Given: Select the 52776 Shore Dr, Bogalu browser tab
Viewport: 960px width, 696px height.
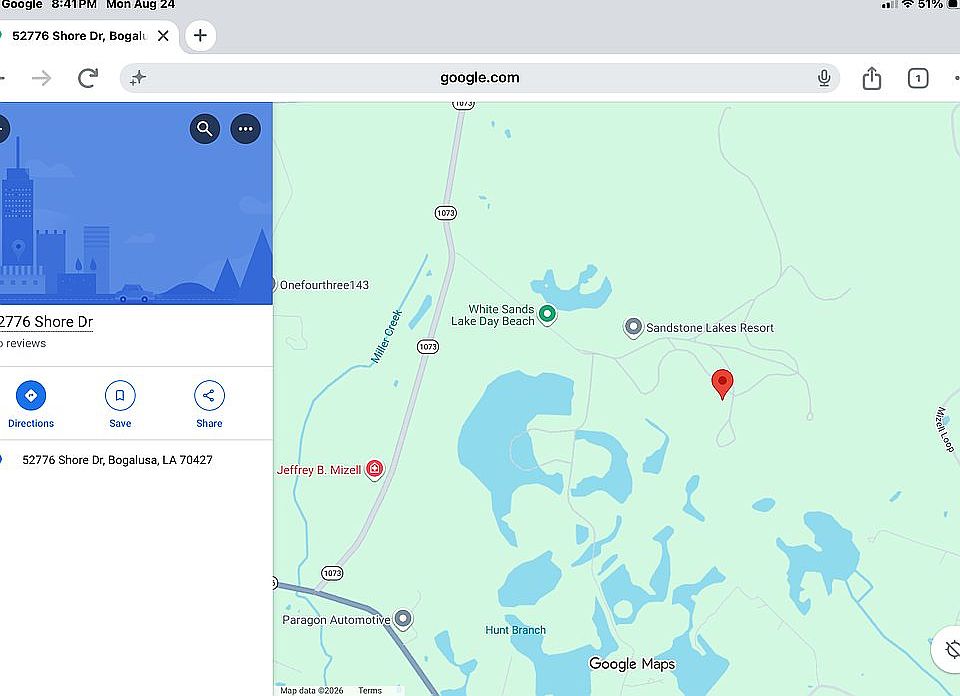Looking at the screenshot, I should click(80, 36).
